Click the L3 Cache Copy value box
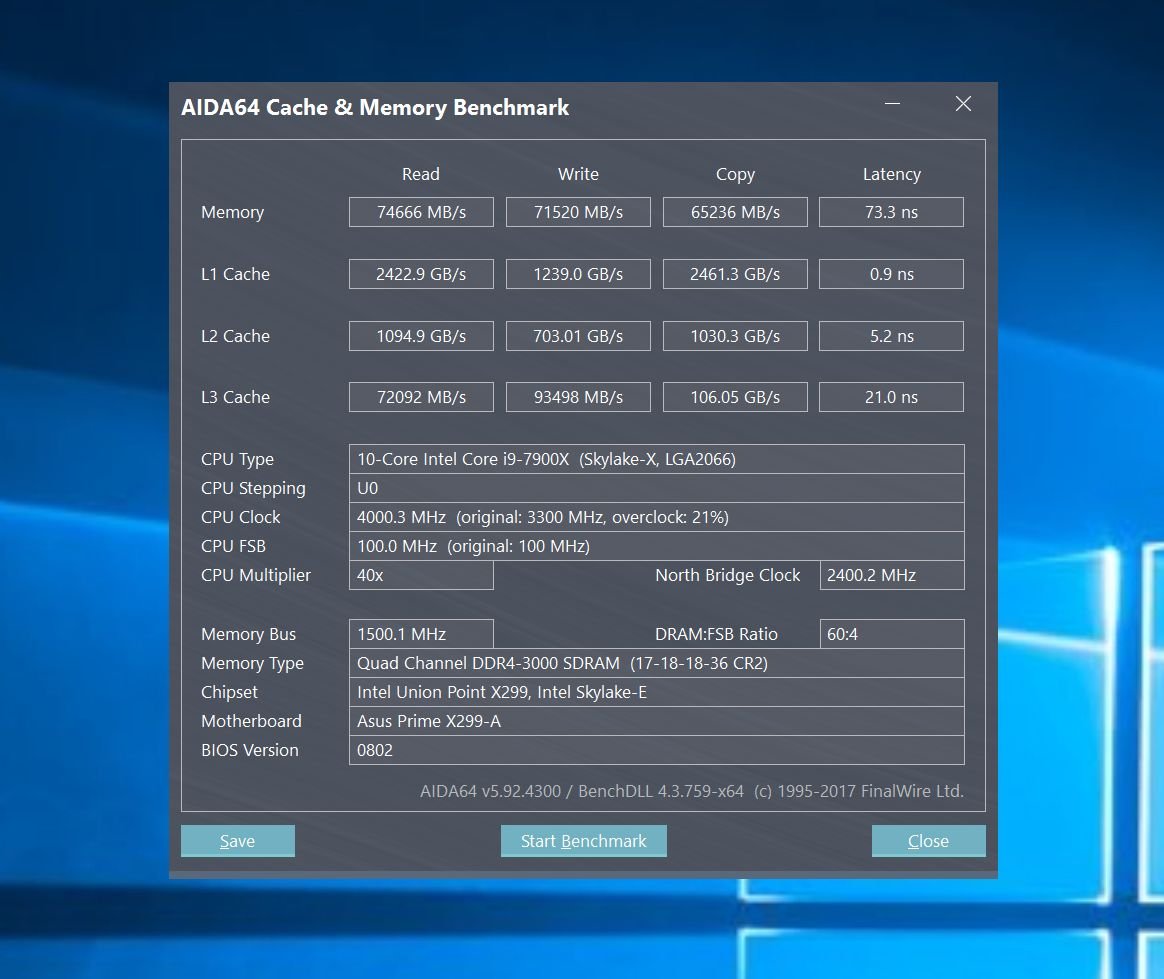 pos(735,397)
